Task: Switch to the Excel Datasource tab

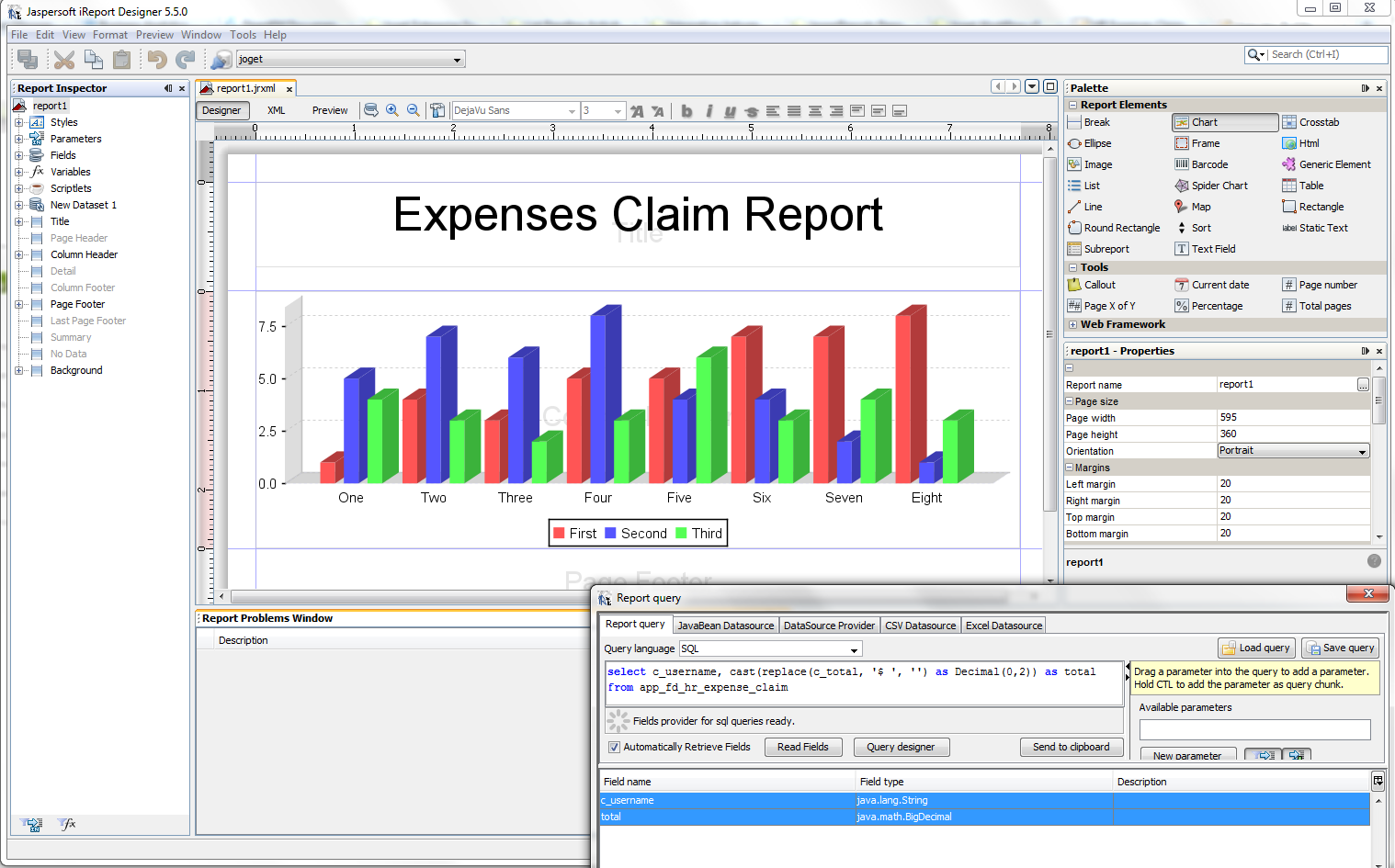Action: (x=1003, y=625)
